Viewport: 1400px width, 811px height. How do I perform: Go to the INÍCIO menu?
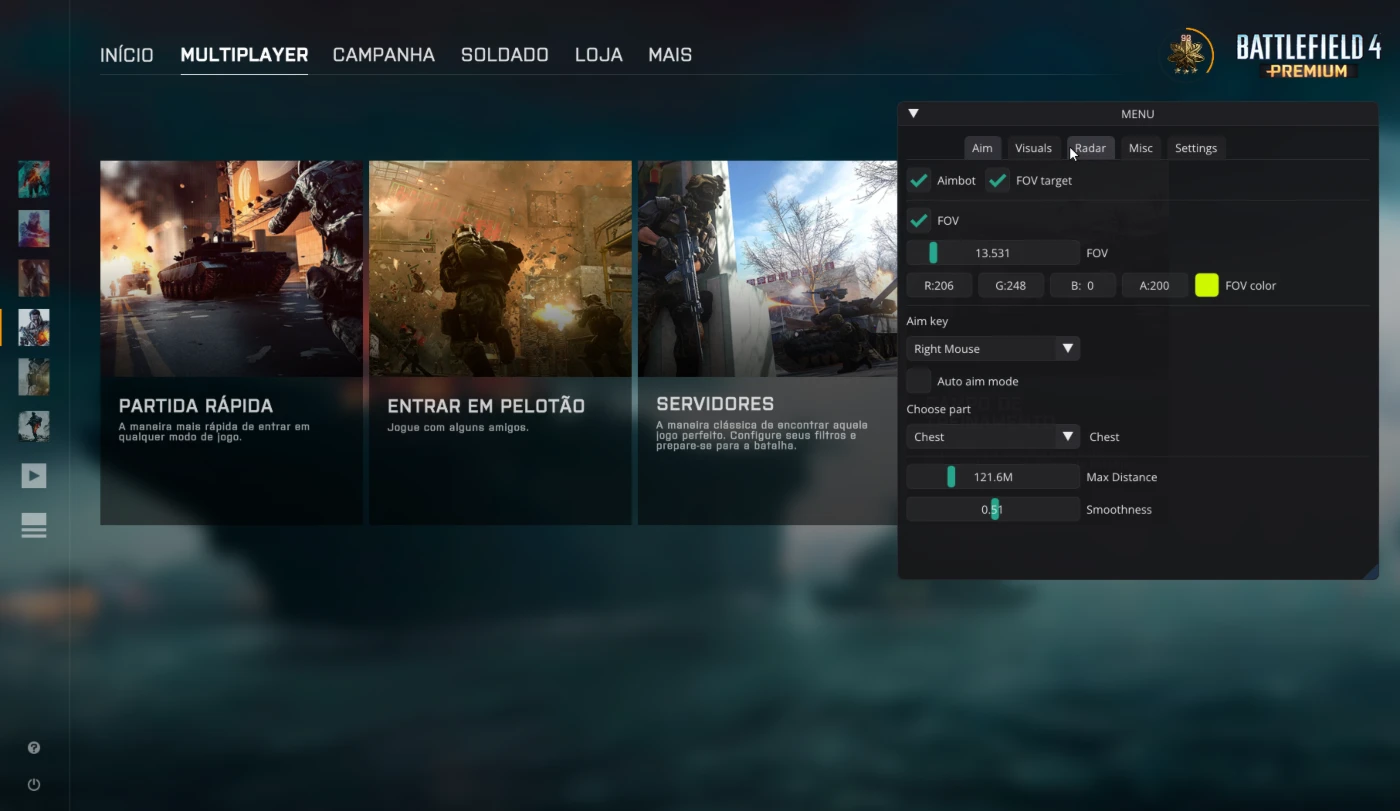[127, 55]
